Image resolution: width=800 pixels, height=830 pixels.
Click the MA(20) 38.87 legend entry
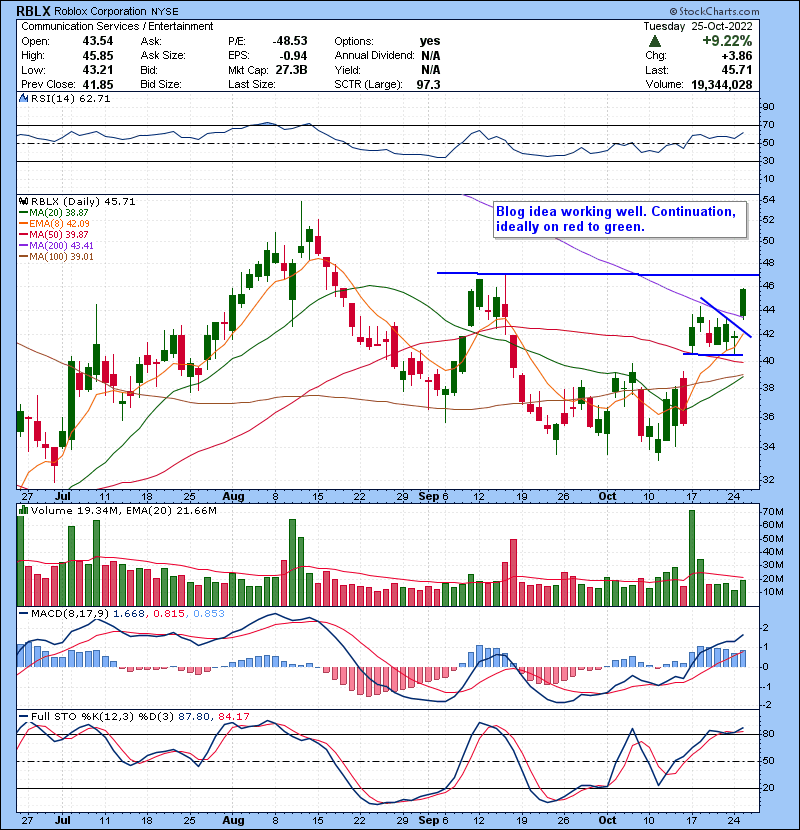pyautogui.click(x=53, y=212)
